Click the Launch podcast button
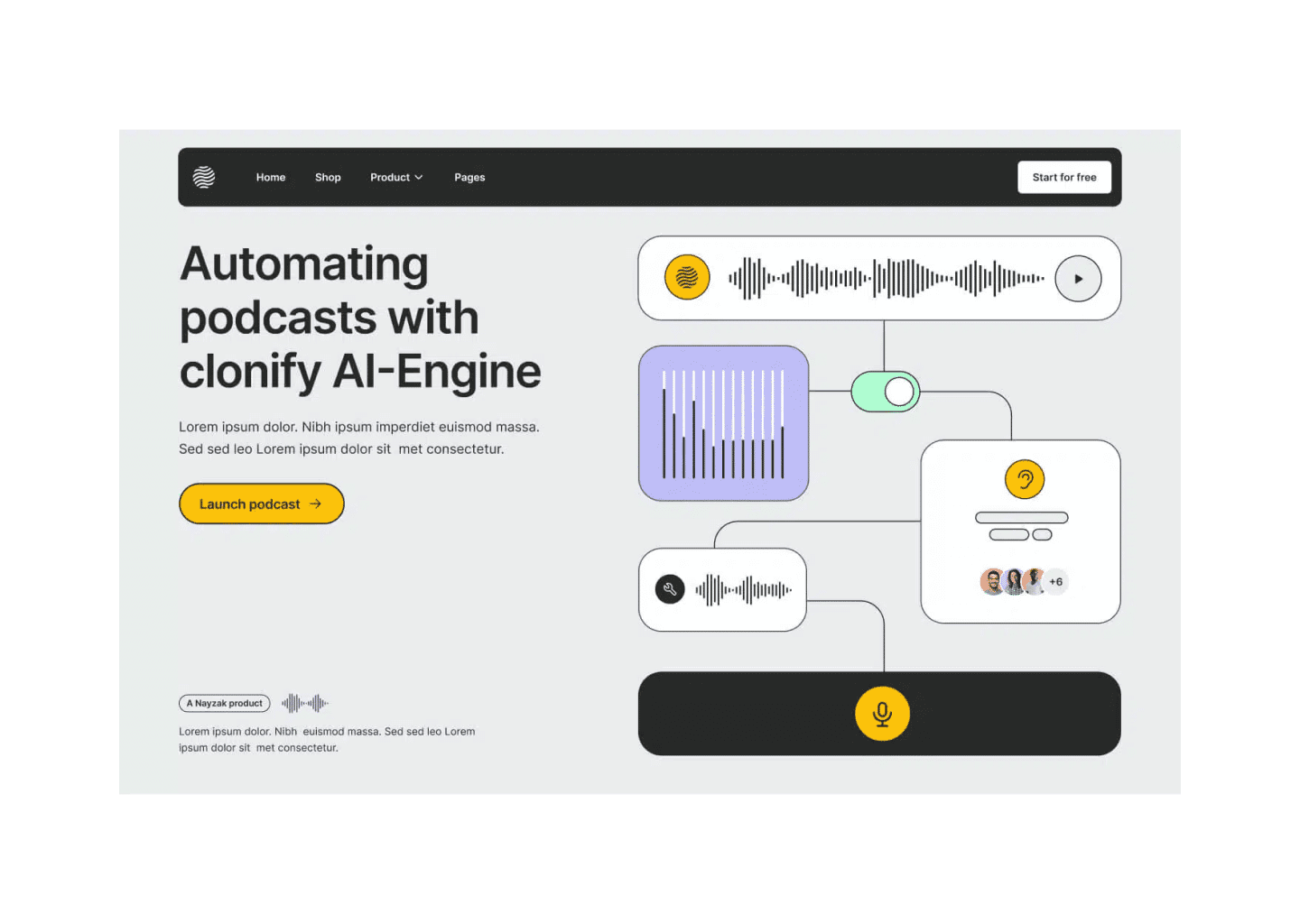 262,504
